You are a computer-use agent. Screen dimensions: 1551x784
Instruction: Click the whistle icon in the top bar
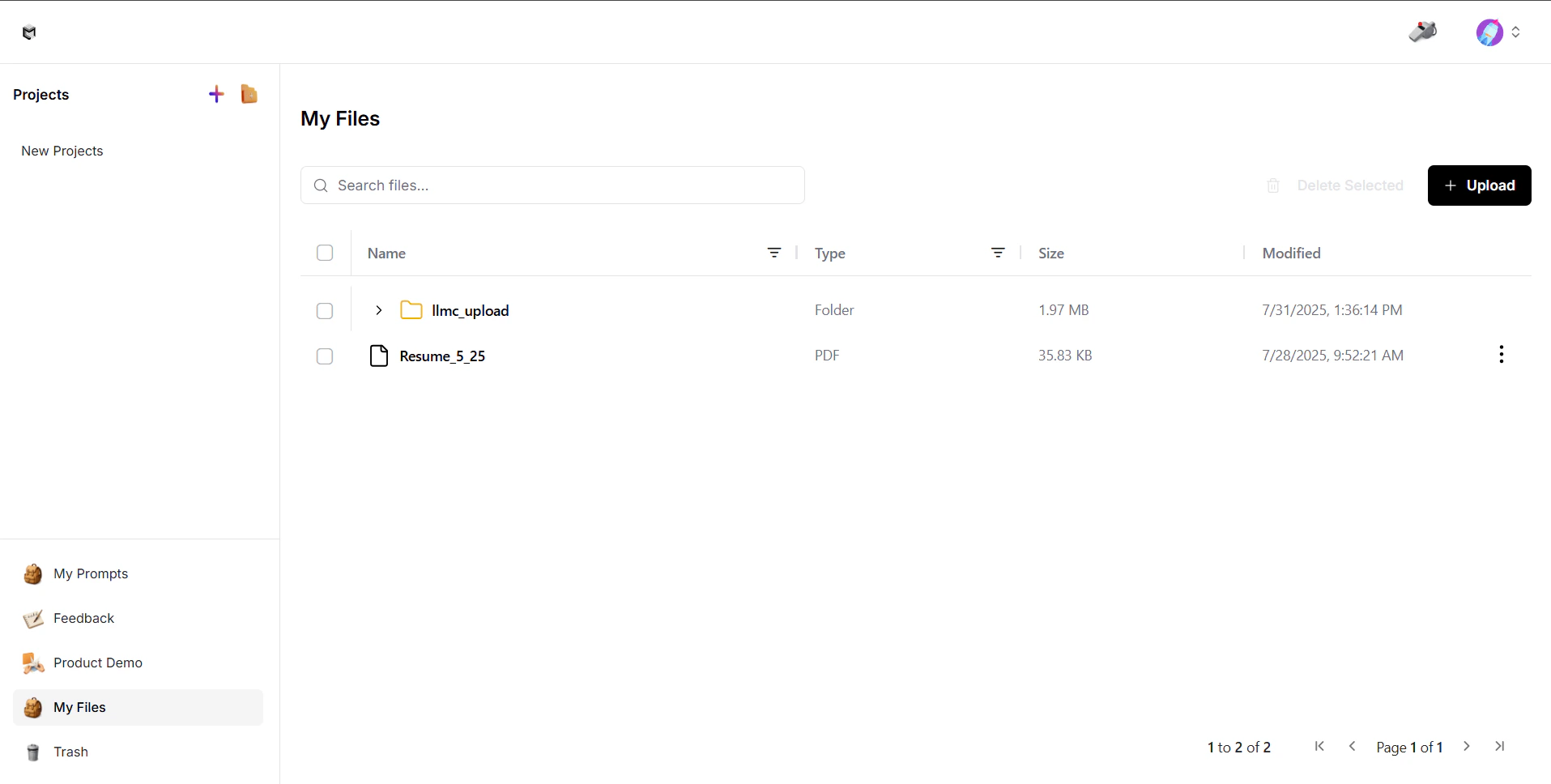(x=1423, y=32)
